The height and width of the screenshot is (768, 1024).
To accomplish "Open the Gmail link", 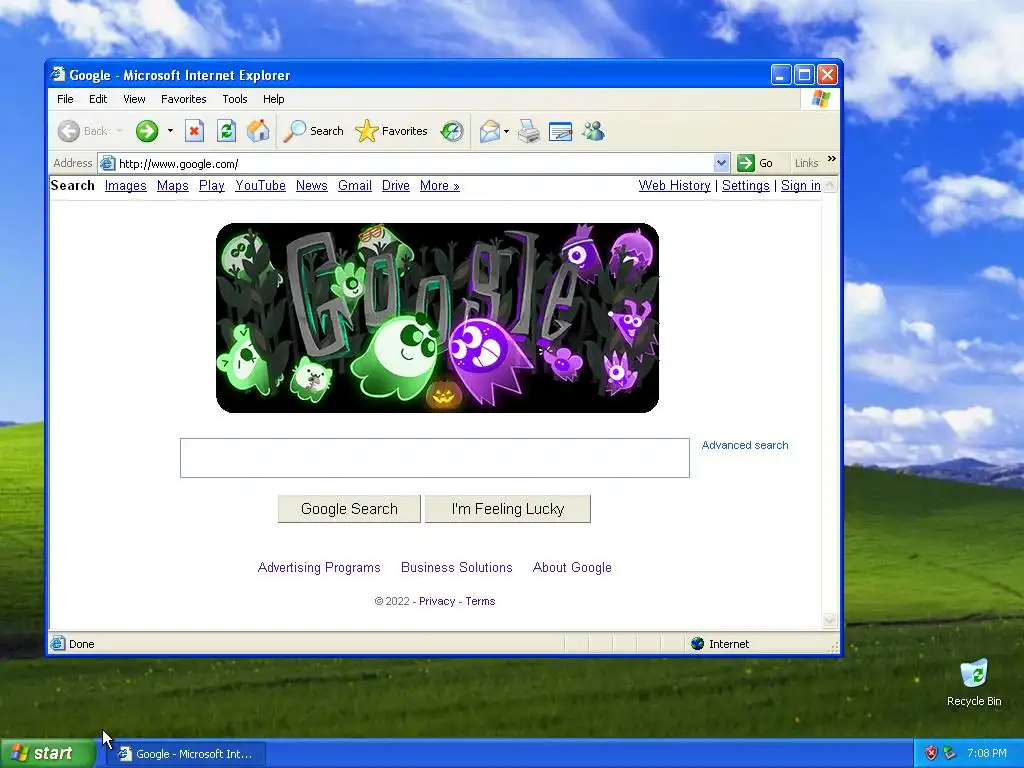I will [x=355, y=185].
